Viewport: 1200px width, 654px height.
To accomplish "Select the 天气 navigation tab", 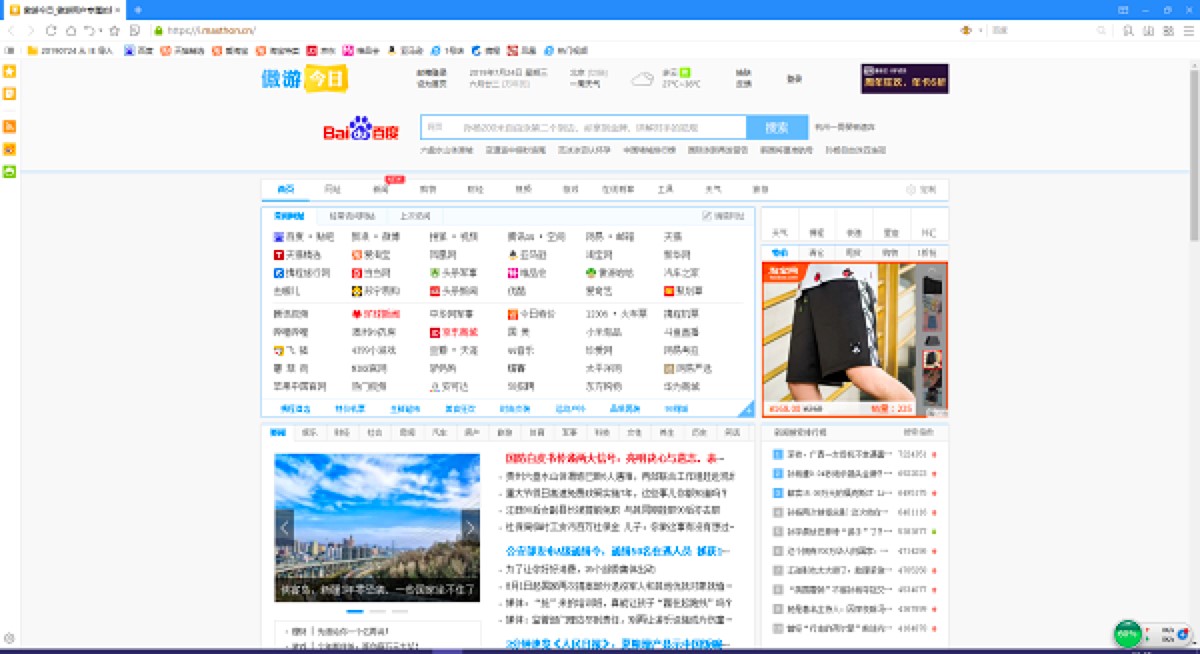I will coord(712,189).
